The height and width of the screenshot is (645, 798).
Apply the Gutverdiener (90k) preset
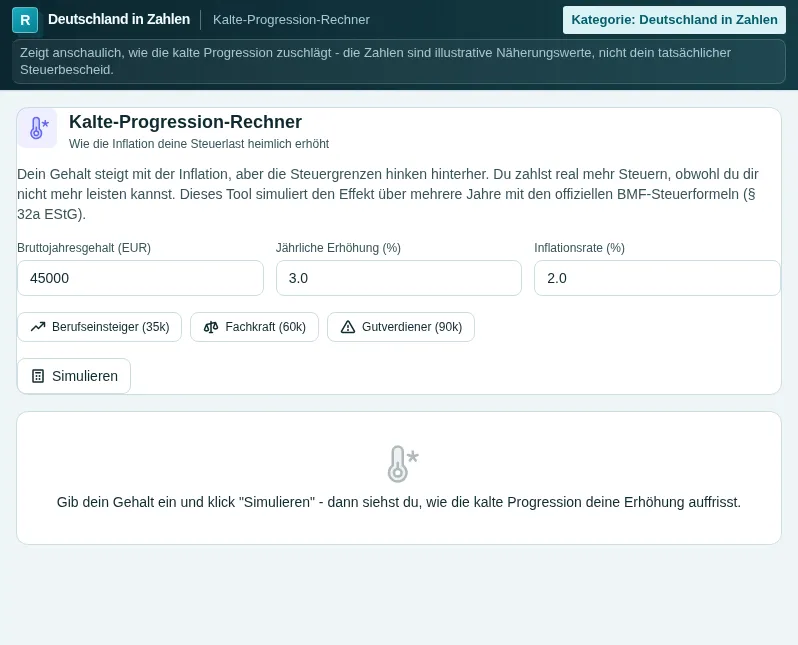pyautogui.click(x=401, y=327)
